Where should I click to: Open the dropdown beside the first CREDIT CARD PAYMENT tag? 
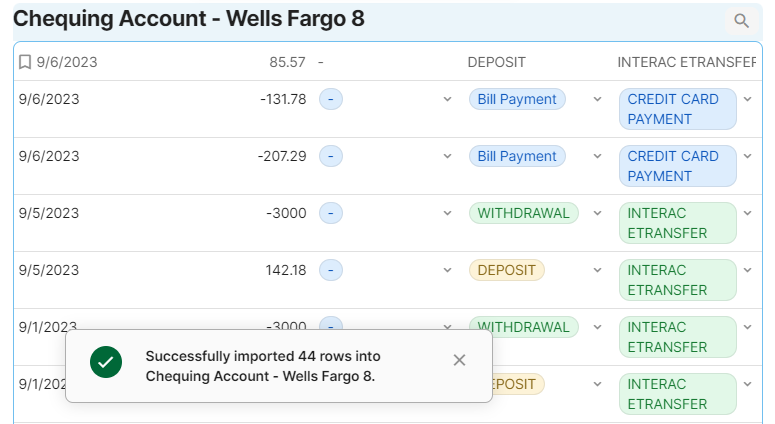(747, 100)
